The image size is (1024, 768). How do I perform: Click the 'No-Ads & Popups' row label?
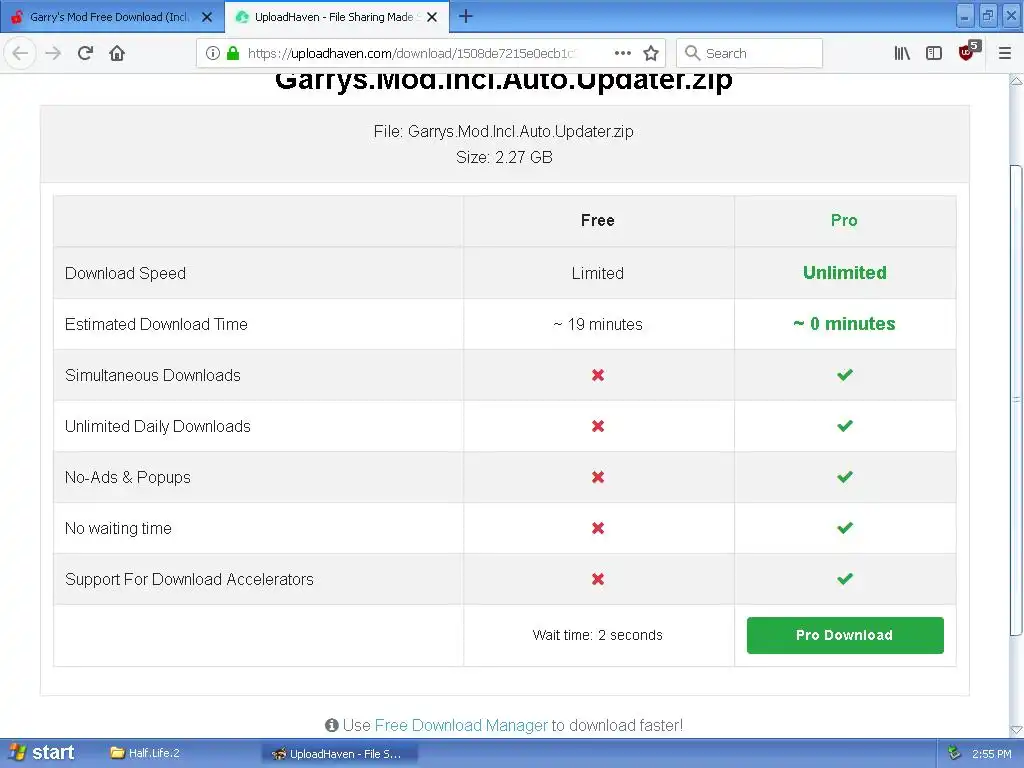pos(127,477)
